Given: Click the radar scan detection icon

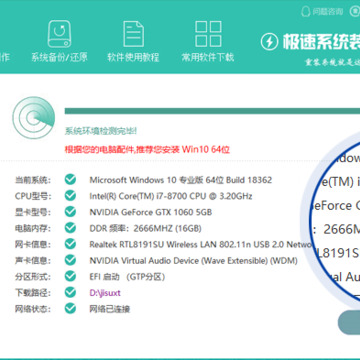Looking at the screenshot, I should tap(34, 118).
